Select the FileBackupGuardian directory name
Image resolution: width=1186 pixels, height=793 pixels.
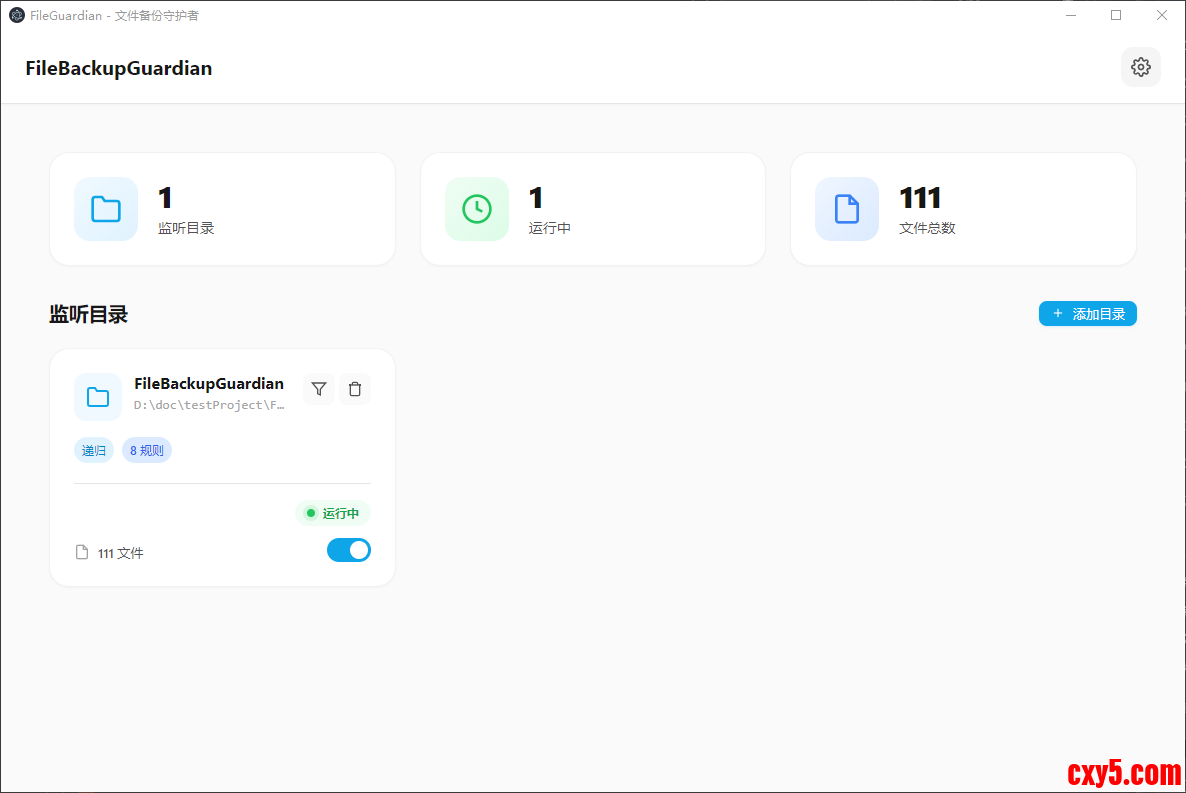click(x=209, y=384)
